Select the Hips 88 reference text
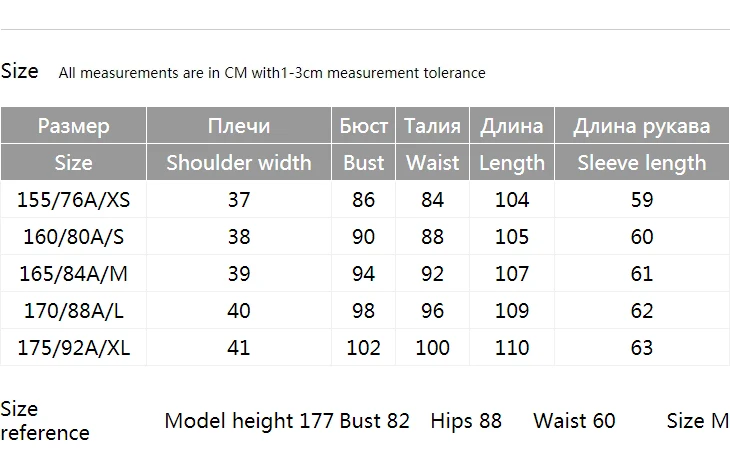Image resolution: width=730 pixels, height=457 pixels. (466, 421)
